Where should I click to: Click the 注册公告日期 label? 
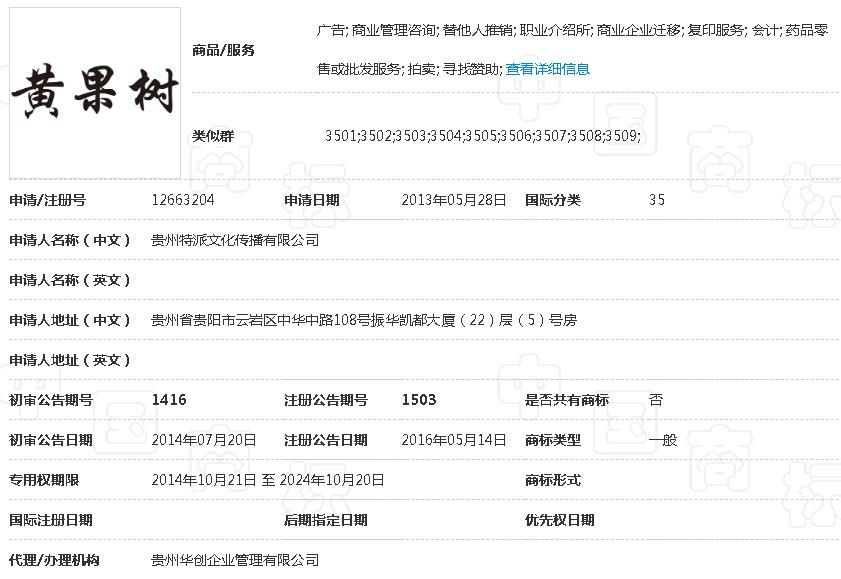pyautogui.click(x=326, y=440)
